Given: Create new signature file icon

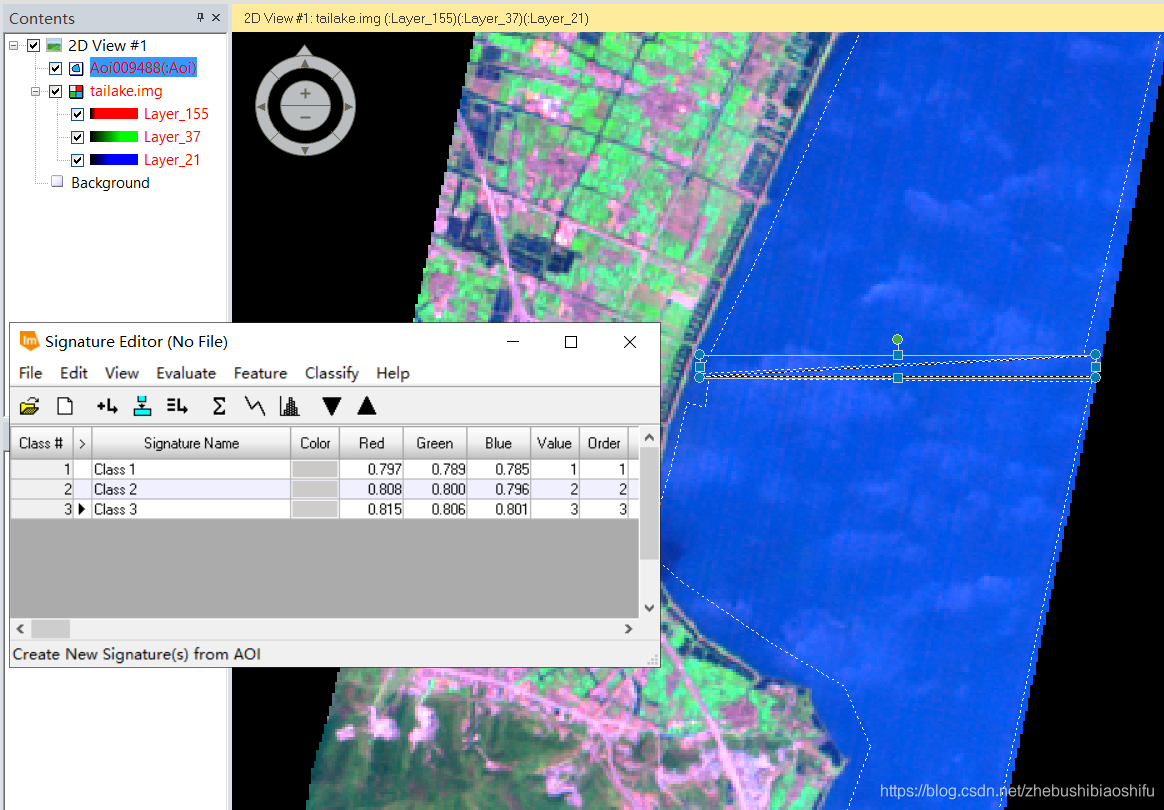Looking at the screenshot, I should pyautogui.click(x=65, y=406).
